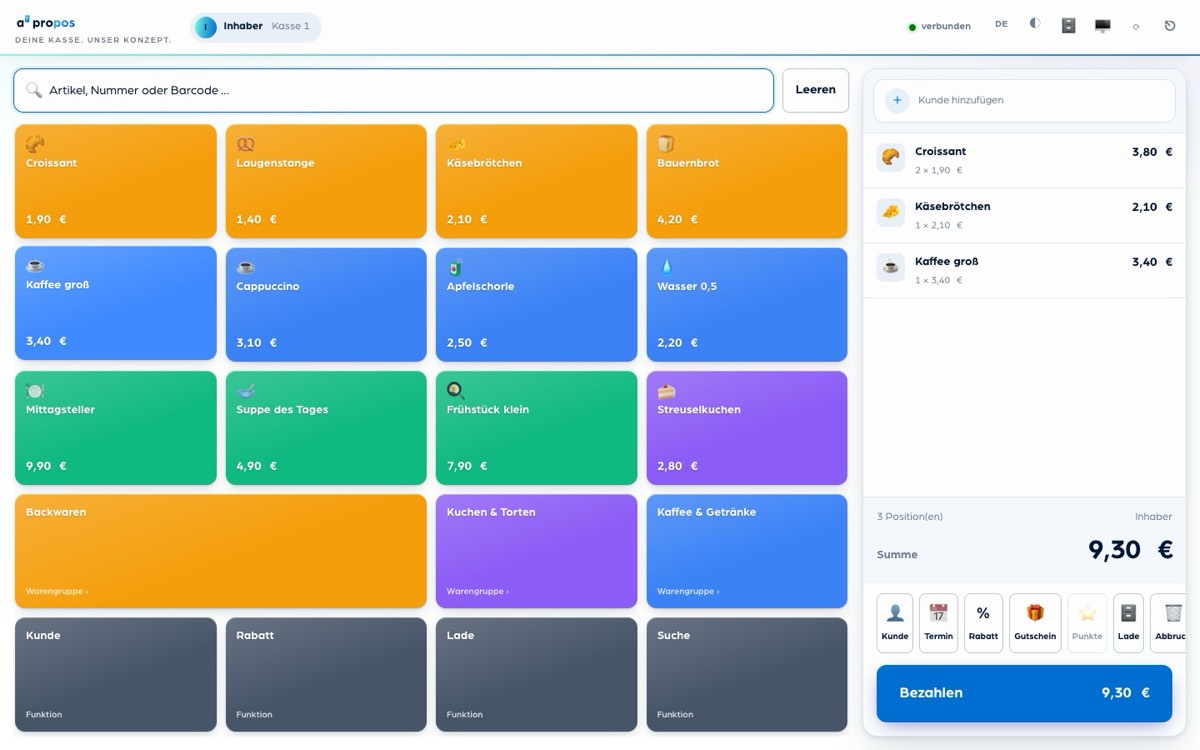Open the Suche Funktion tile

(x=747, y=674)
